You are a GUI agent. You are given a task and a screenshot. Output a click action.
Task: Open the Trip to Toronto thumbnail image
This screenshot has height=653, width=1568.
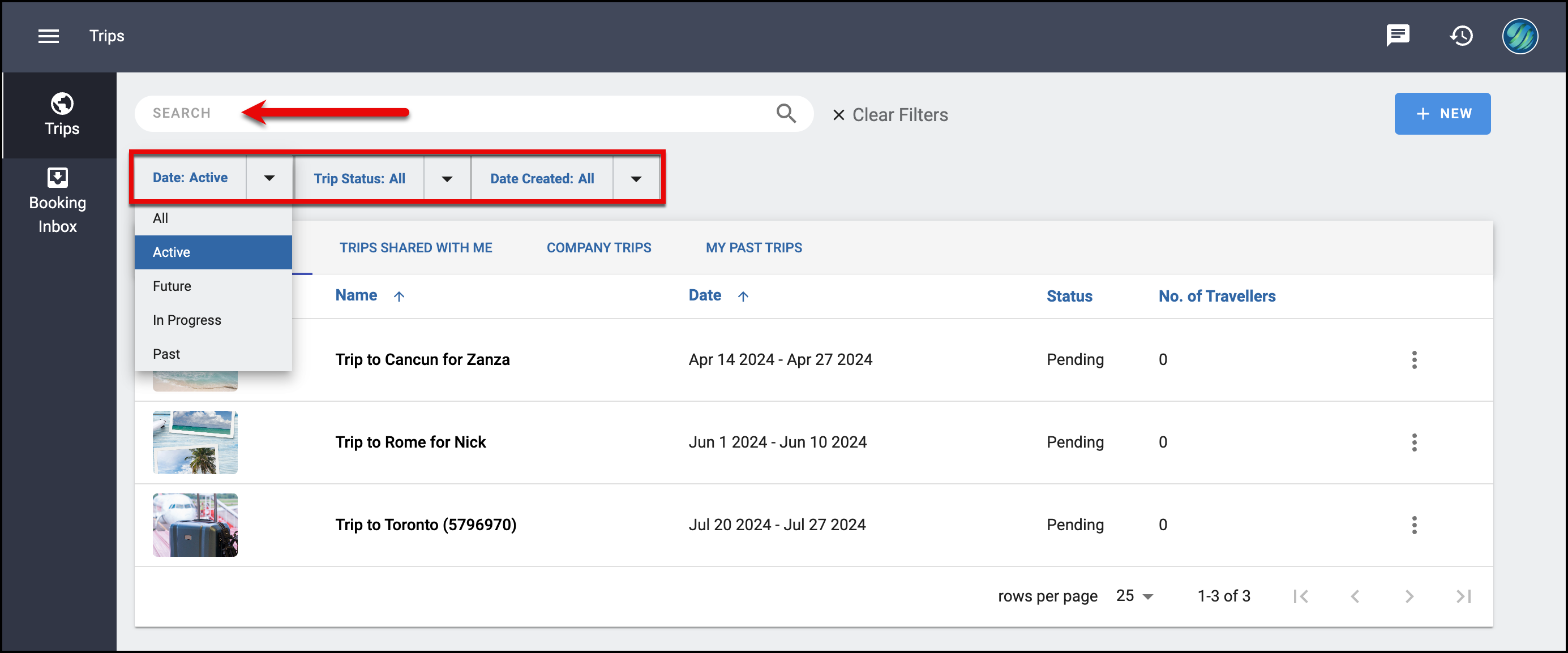tap(195, 525)
